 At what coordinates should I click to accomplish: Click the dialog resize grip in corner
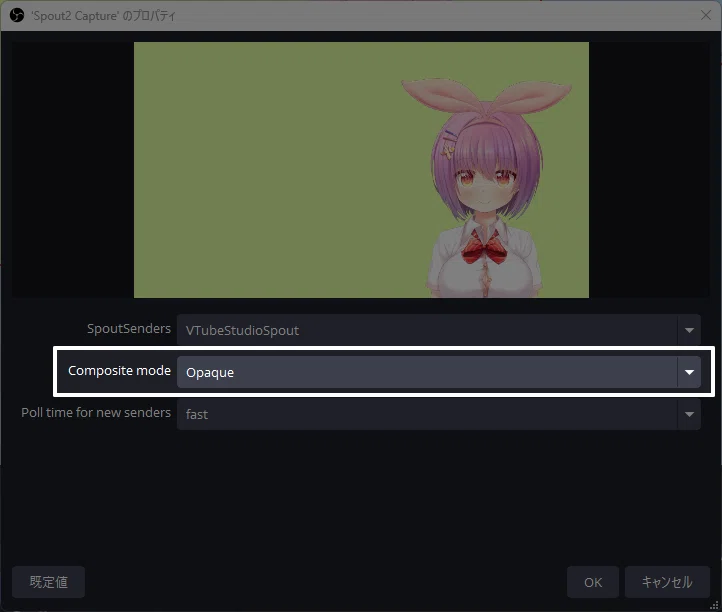(x=715, y=606)
